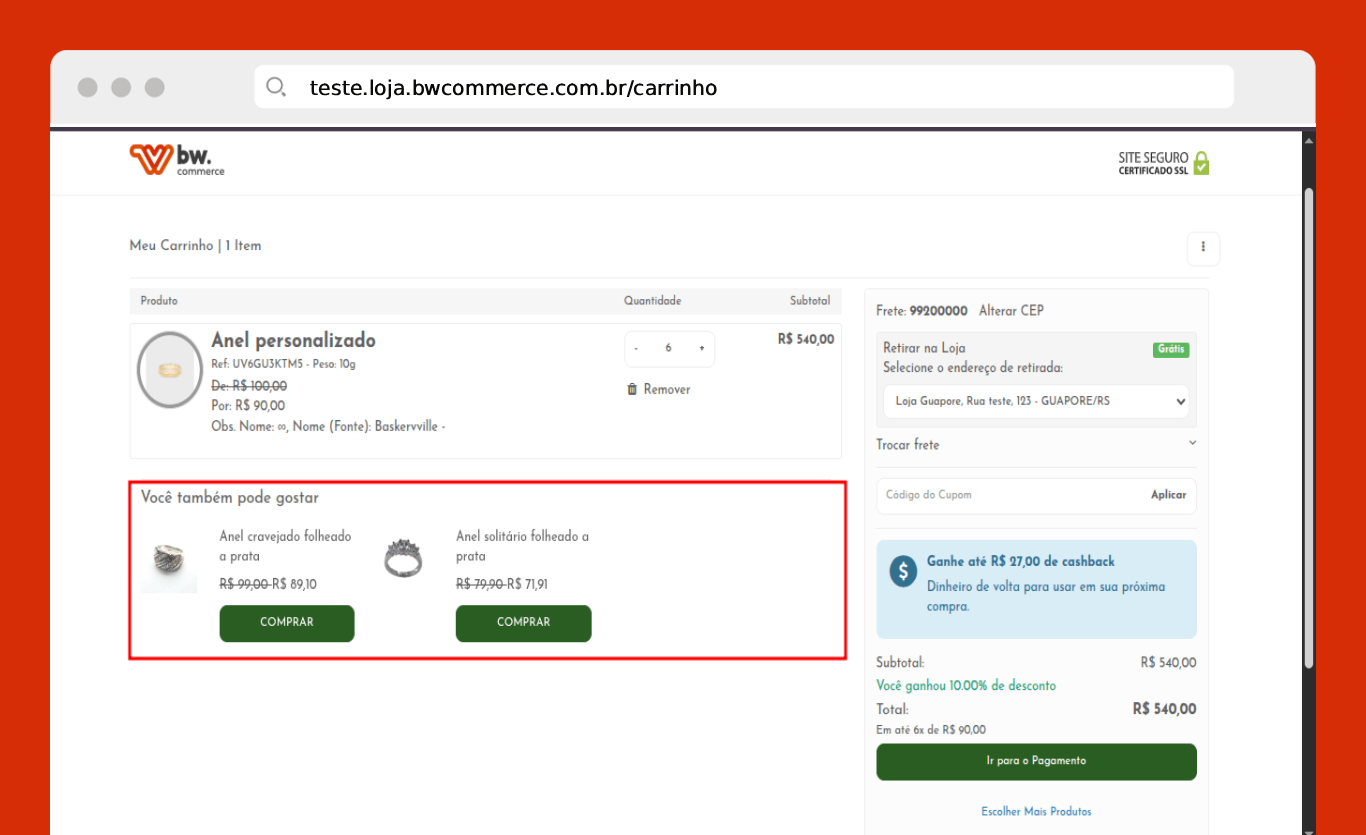Viewport: 1366px width, 835px height.
Task: Click Ir para o Pagamento button
Action: pos(1036,761)
